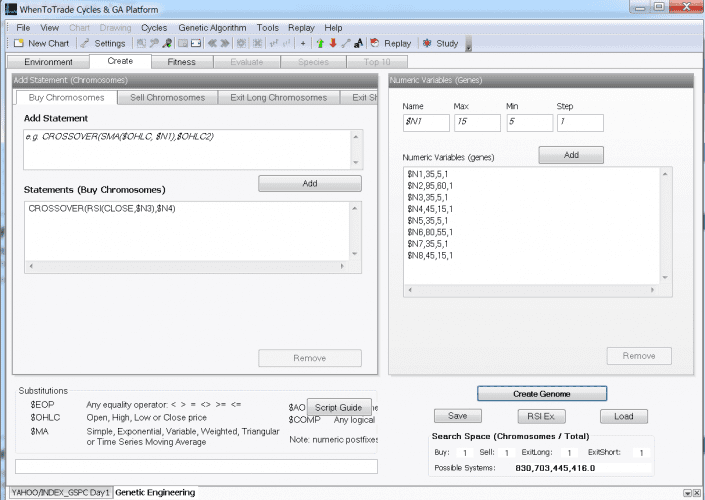
Task: Click Add button in Numeric Variables panel
Action: click(x=571, y=155)
